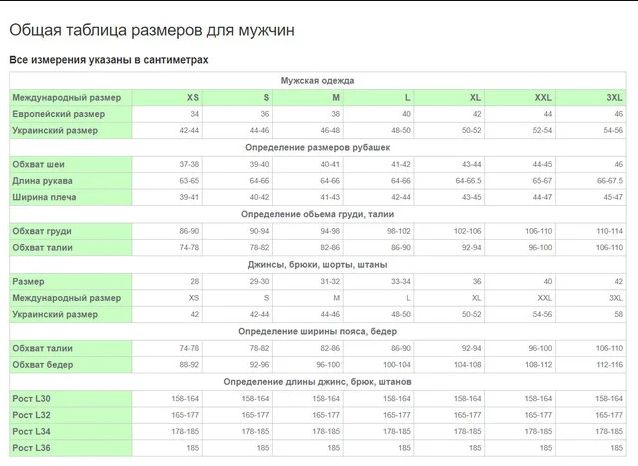Click hip girth value 108-112
The image size is (638, 466).
[x=538, y=365]
